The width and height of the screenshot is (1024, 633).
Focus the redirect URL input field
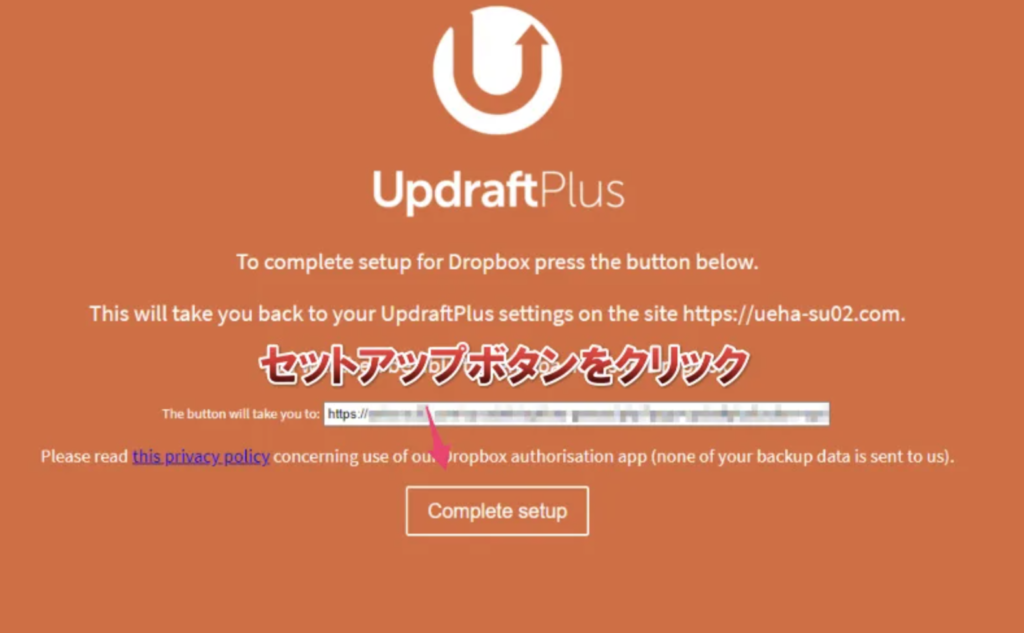(x=577, y=414)
